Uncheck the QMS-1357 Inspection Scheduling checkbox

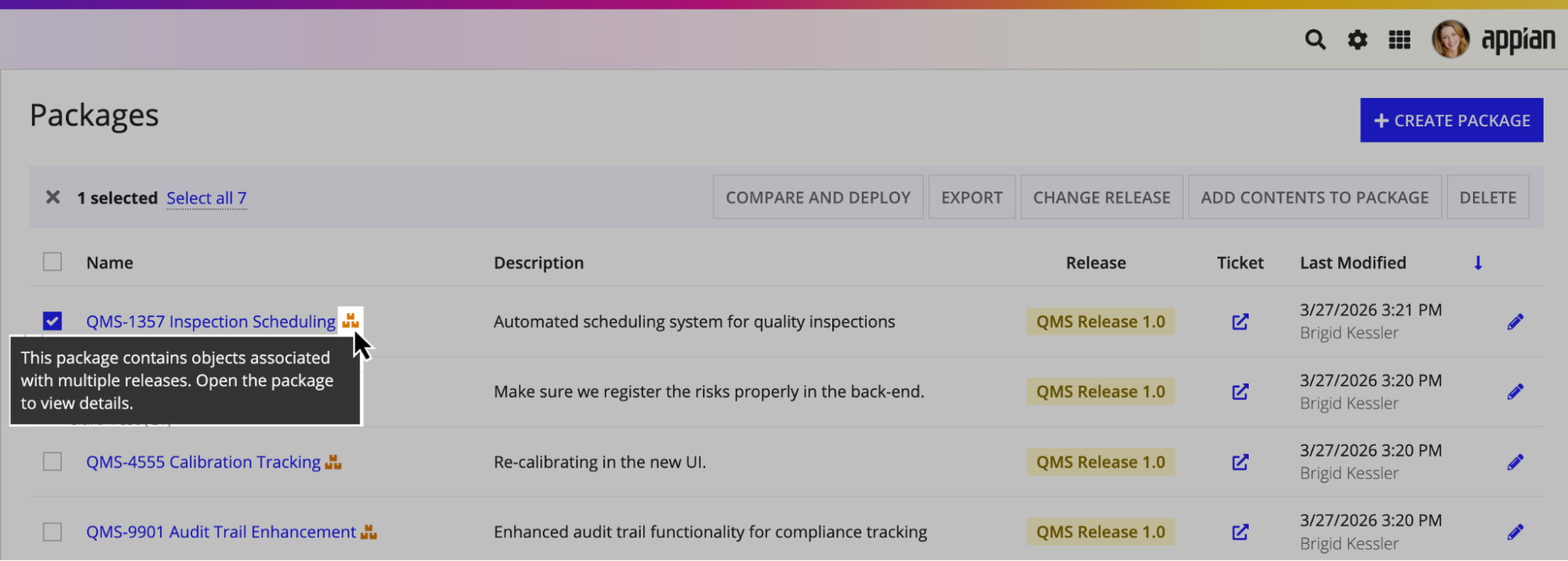pyautogui.click(x=53, y=321)
